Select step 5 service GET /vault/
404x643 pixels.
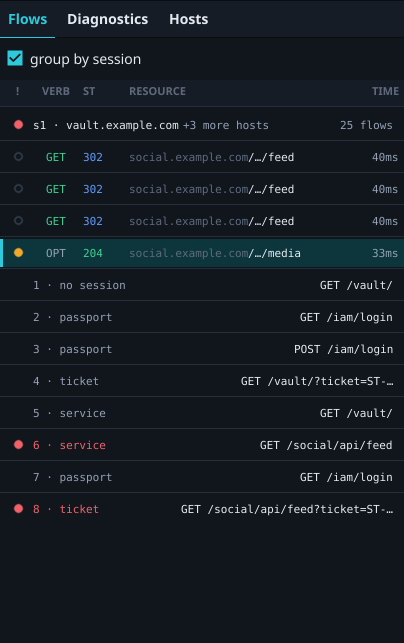(x=202, y=413)
